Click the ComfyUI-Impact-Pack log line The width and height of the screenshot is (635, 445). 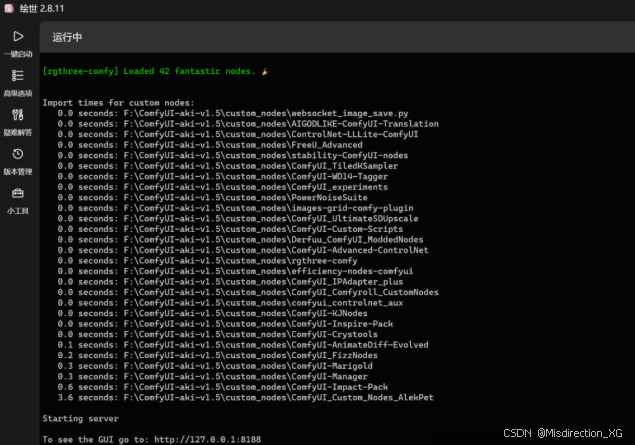coord(223,387)
